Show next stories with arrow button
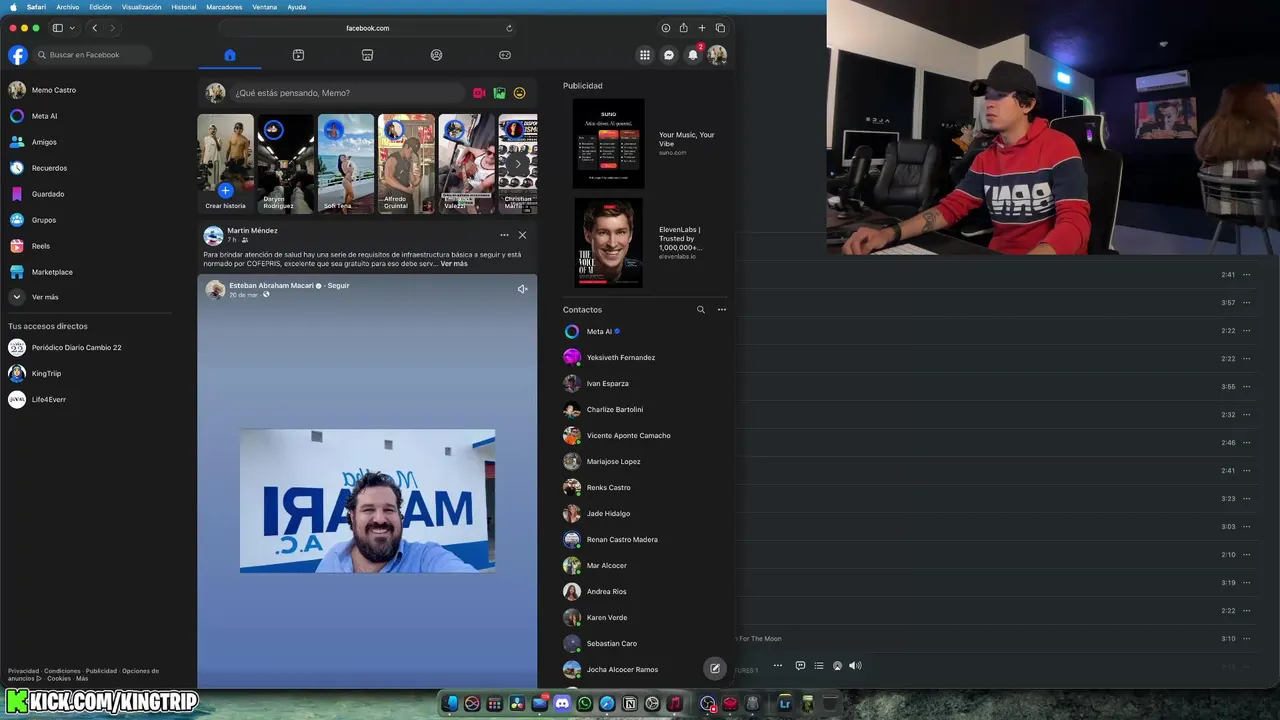The image size is (1280, 720). 517,164
